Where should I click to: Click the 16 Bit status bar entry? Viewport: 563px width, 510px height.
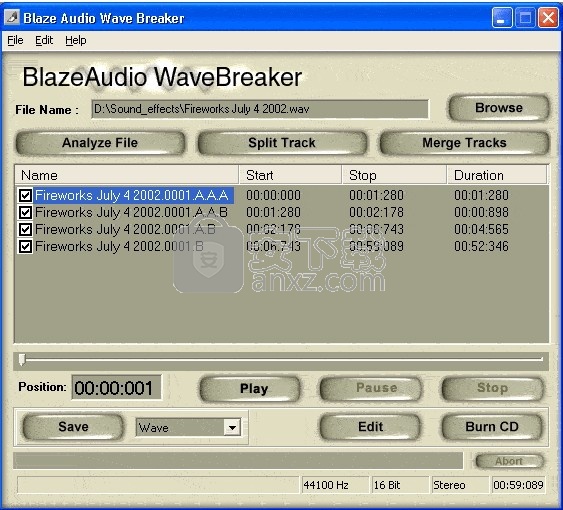pos(400,485)
